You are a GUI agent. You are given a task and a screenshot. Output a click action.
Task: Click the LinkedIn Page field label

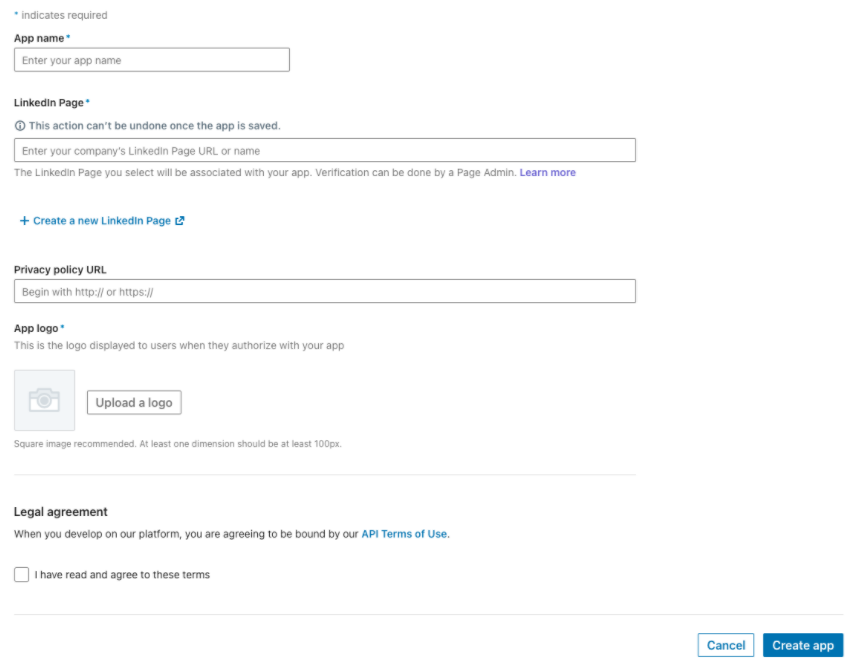49,103
